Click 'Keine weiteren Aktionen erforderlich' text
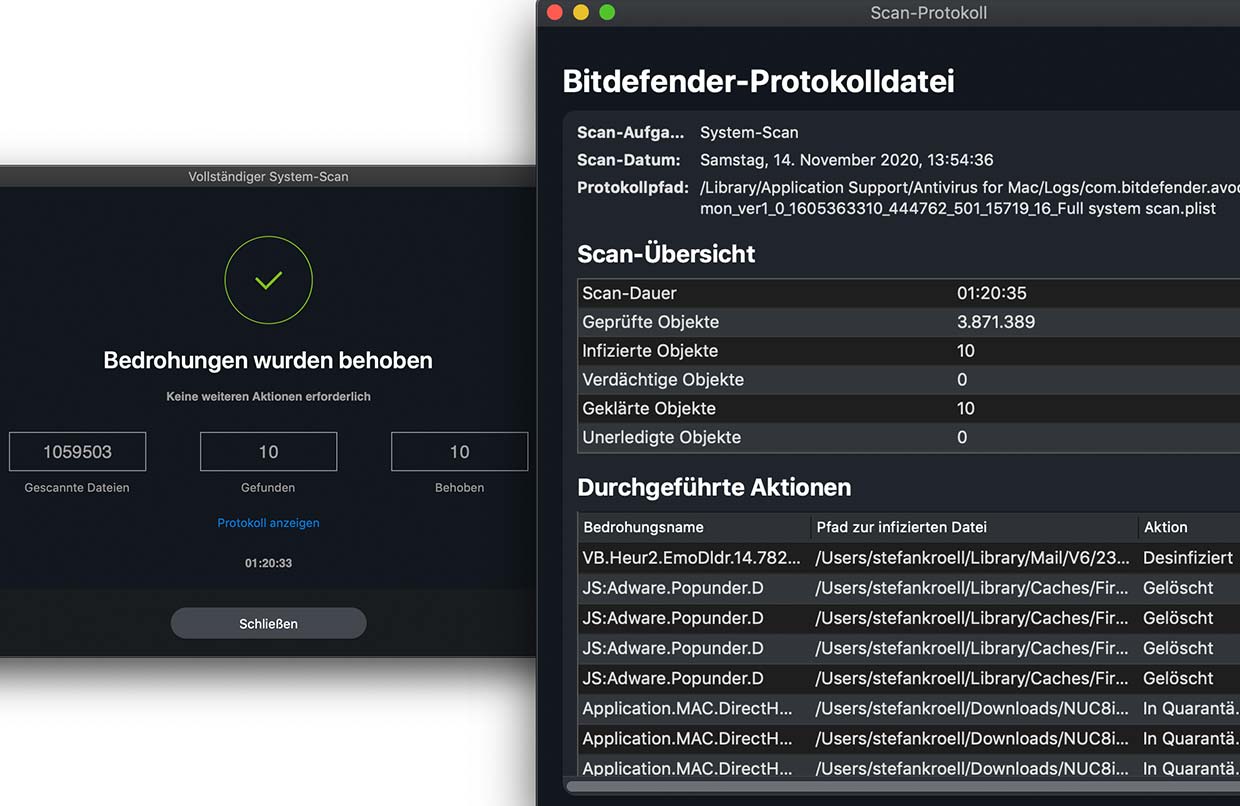 pos(268,397)
